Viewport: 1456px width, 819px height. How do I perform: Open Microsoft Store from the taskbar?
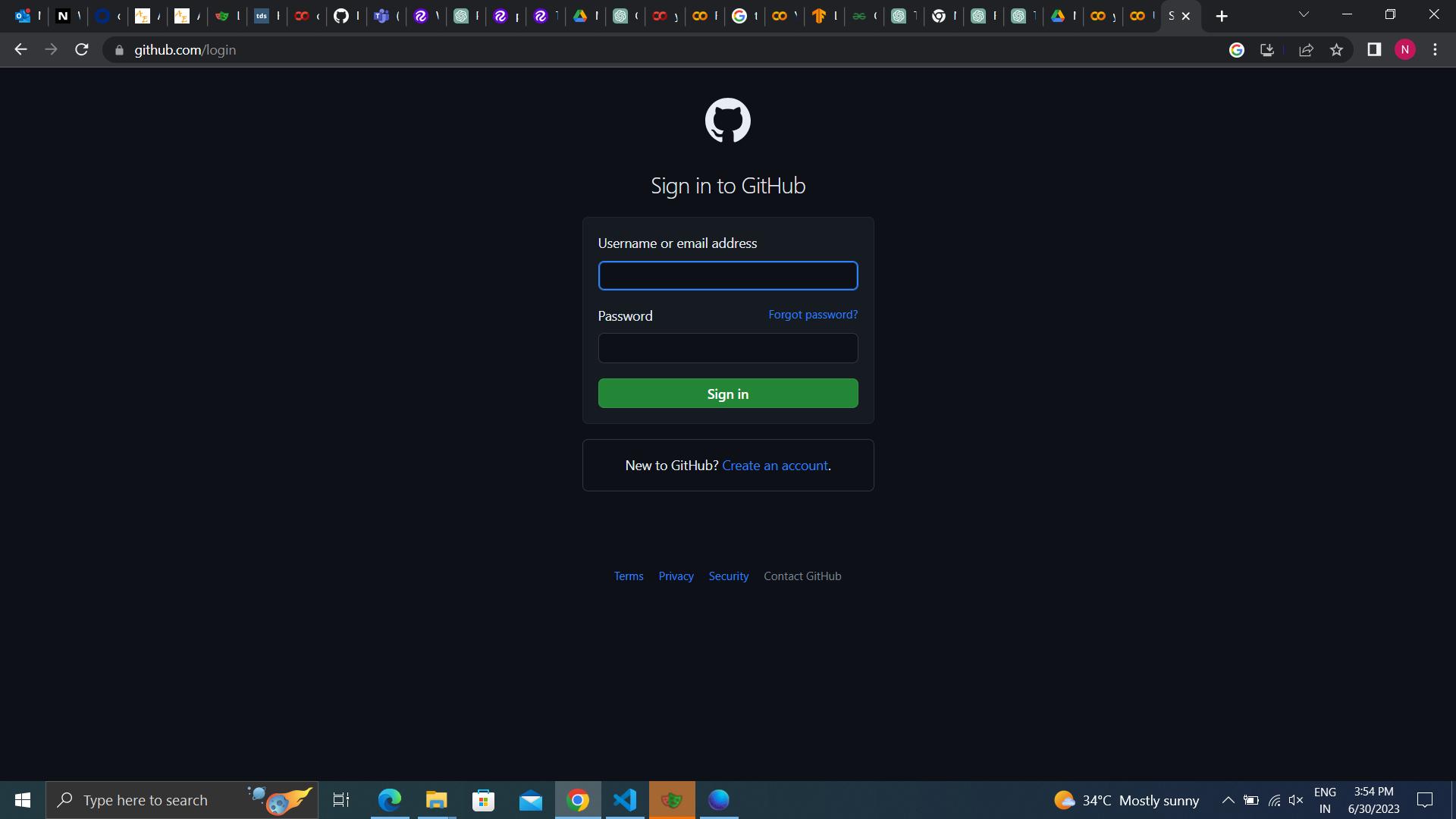click(x=483, y=800)
